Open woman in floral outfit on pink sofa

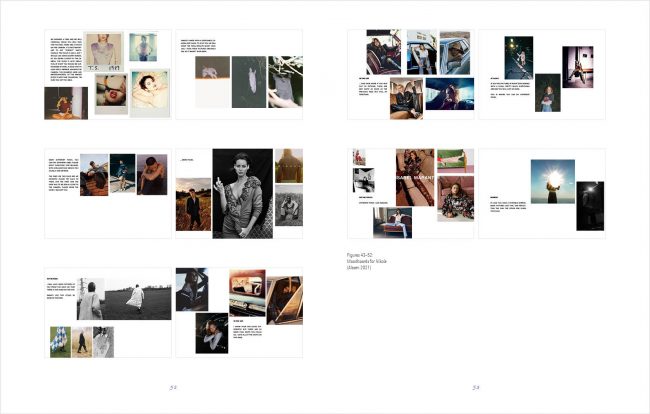tap(456, 199)
